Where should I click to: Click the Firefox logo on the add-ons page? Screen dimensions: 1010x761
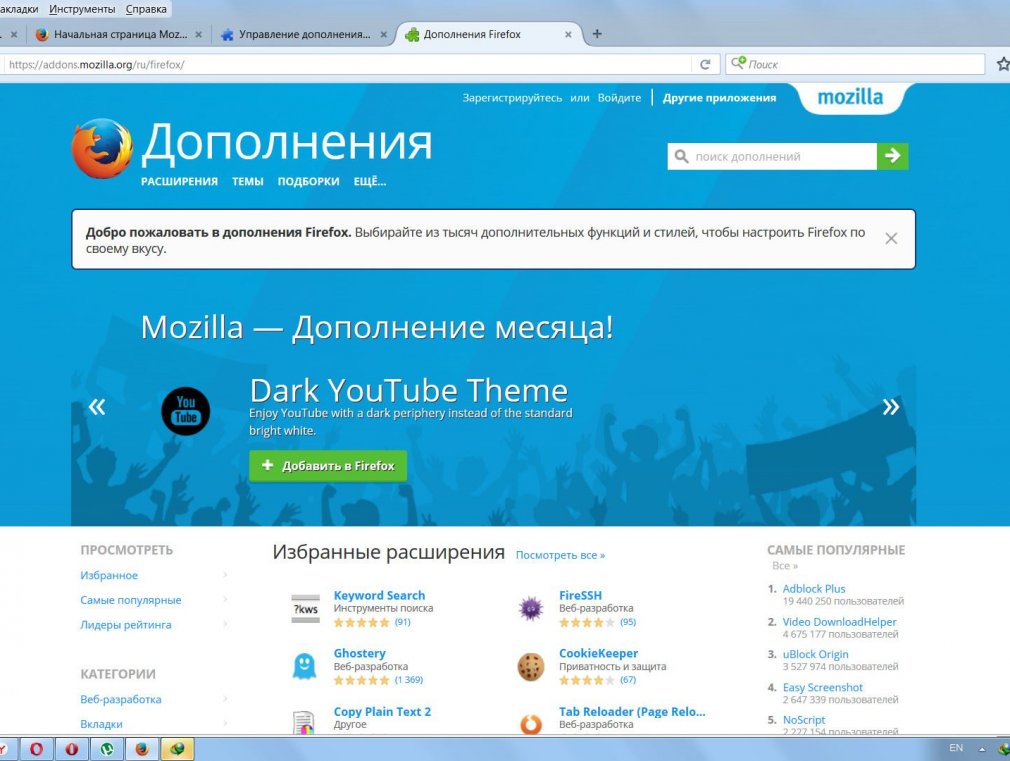(102, 148)
